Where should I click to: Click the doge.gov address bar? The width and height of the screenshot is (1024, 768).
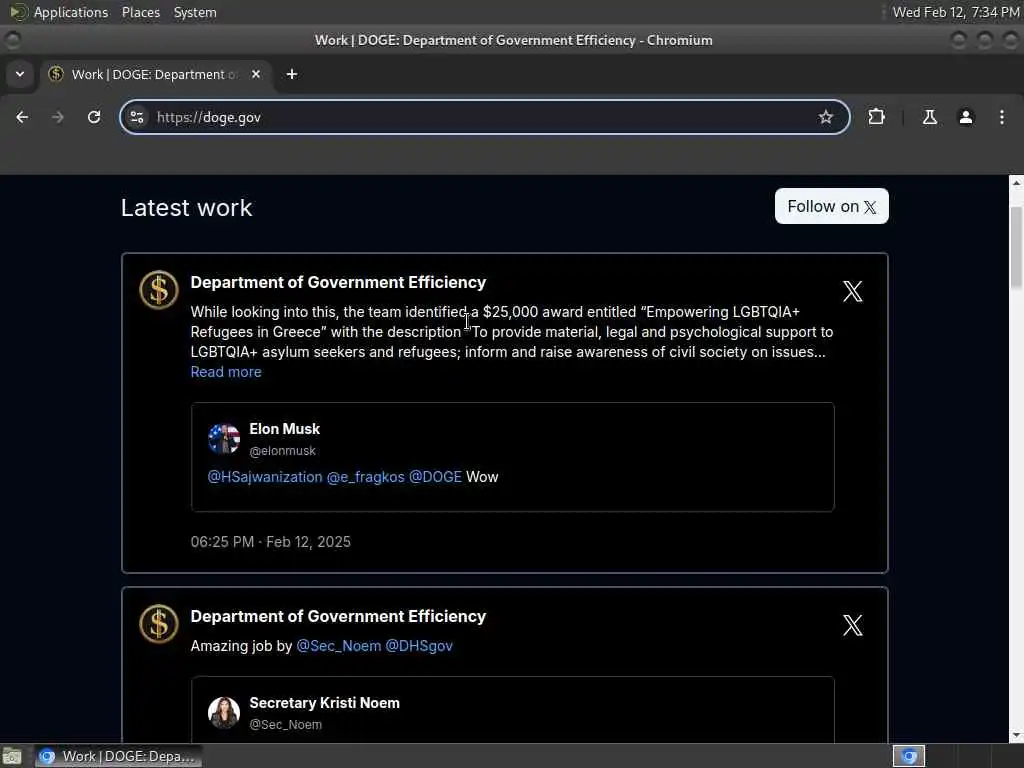coord(483,117)
